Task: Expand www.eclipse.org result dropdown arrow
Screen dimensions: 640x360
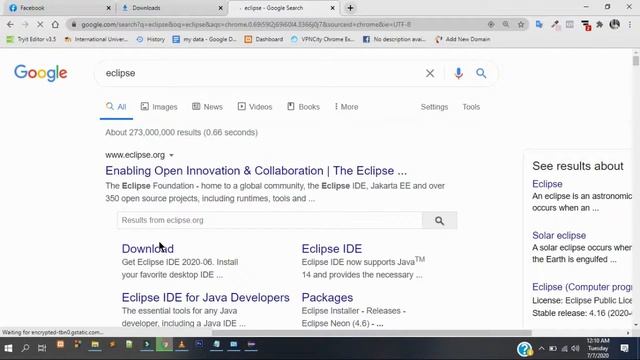Action: click(x=171, y=156)
